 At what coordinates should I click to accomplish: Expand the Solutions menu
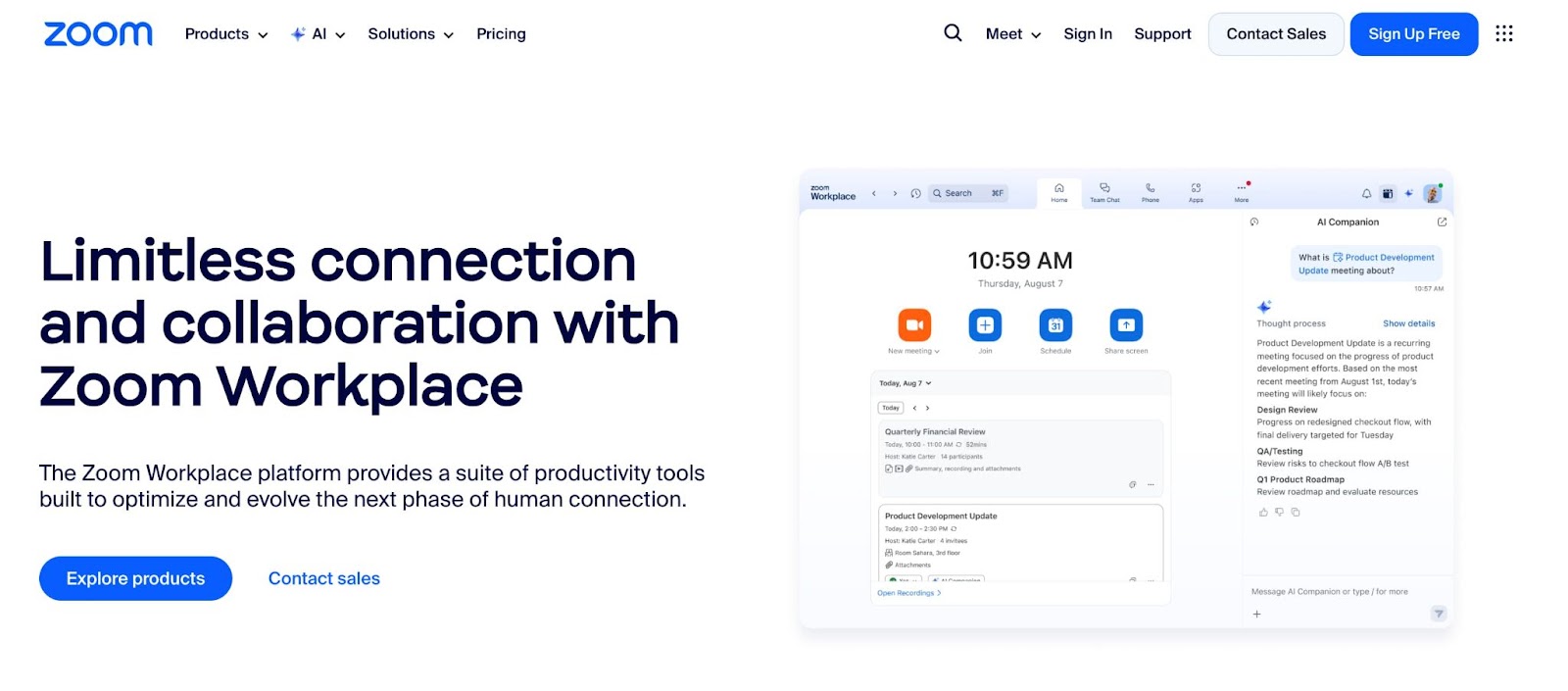411,34
